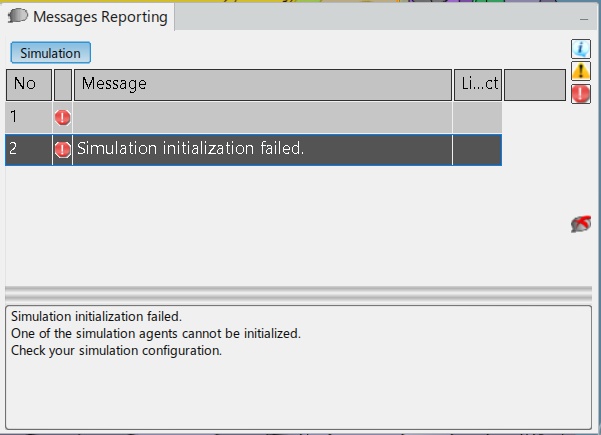Click the icon type column header
Image resolution: width=601 pixels, height=435 pixels.
coord(63,85)
